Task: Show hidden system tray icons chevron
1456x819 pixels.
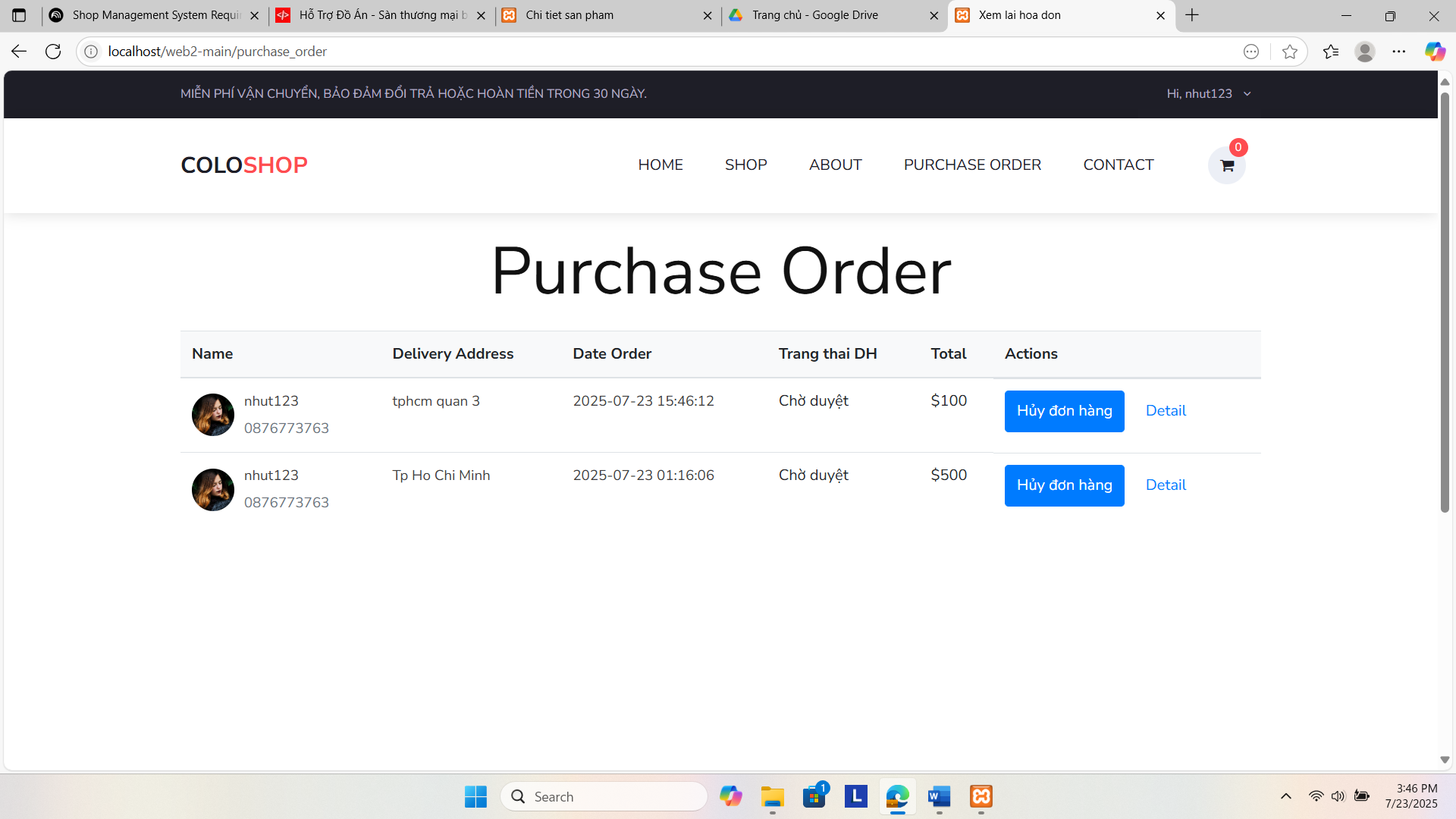Action: click(x=1285, y=796)
